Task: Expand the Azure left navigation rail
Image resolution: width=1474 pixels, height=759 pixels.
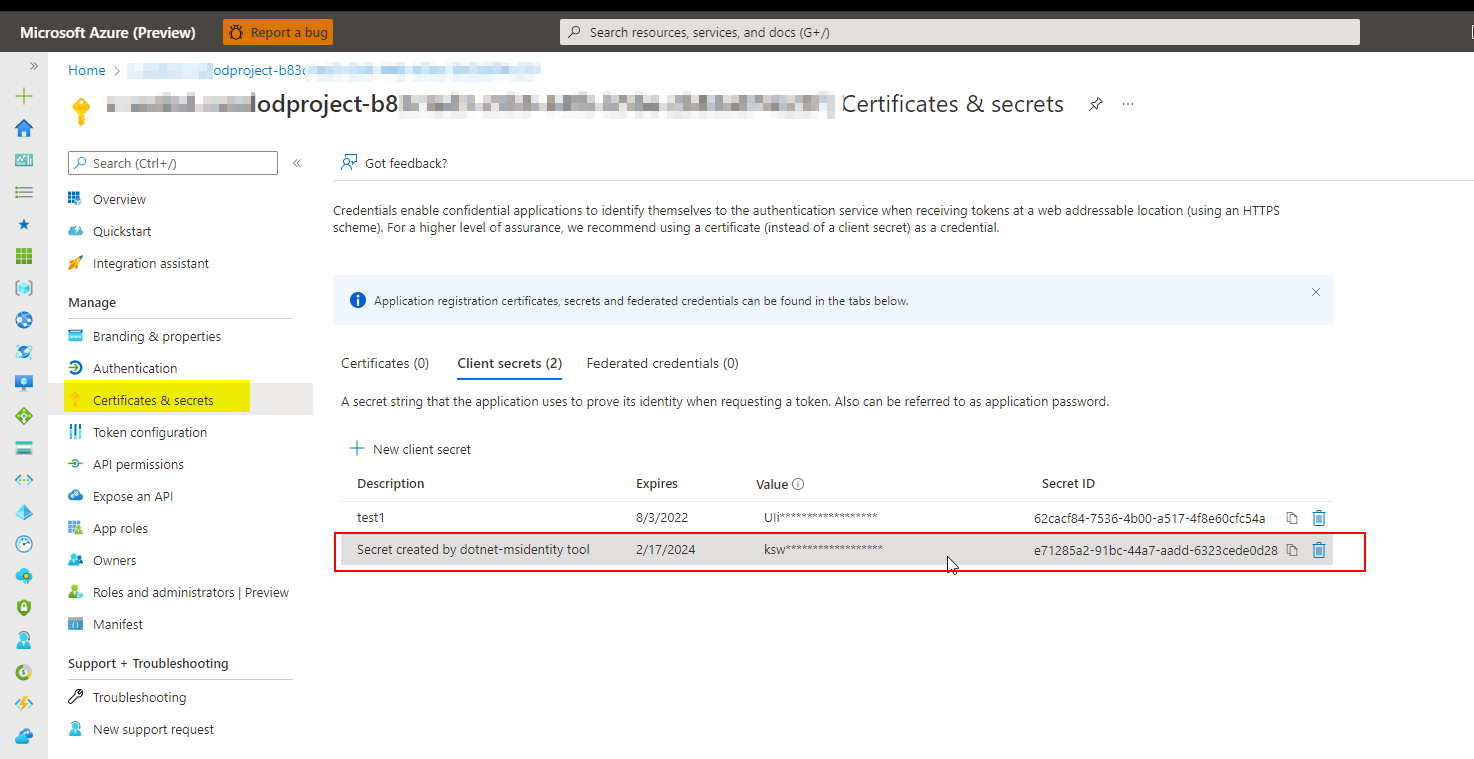Action: click(33, 66)
